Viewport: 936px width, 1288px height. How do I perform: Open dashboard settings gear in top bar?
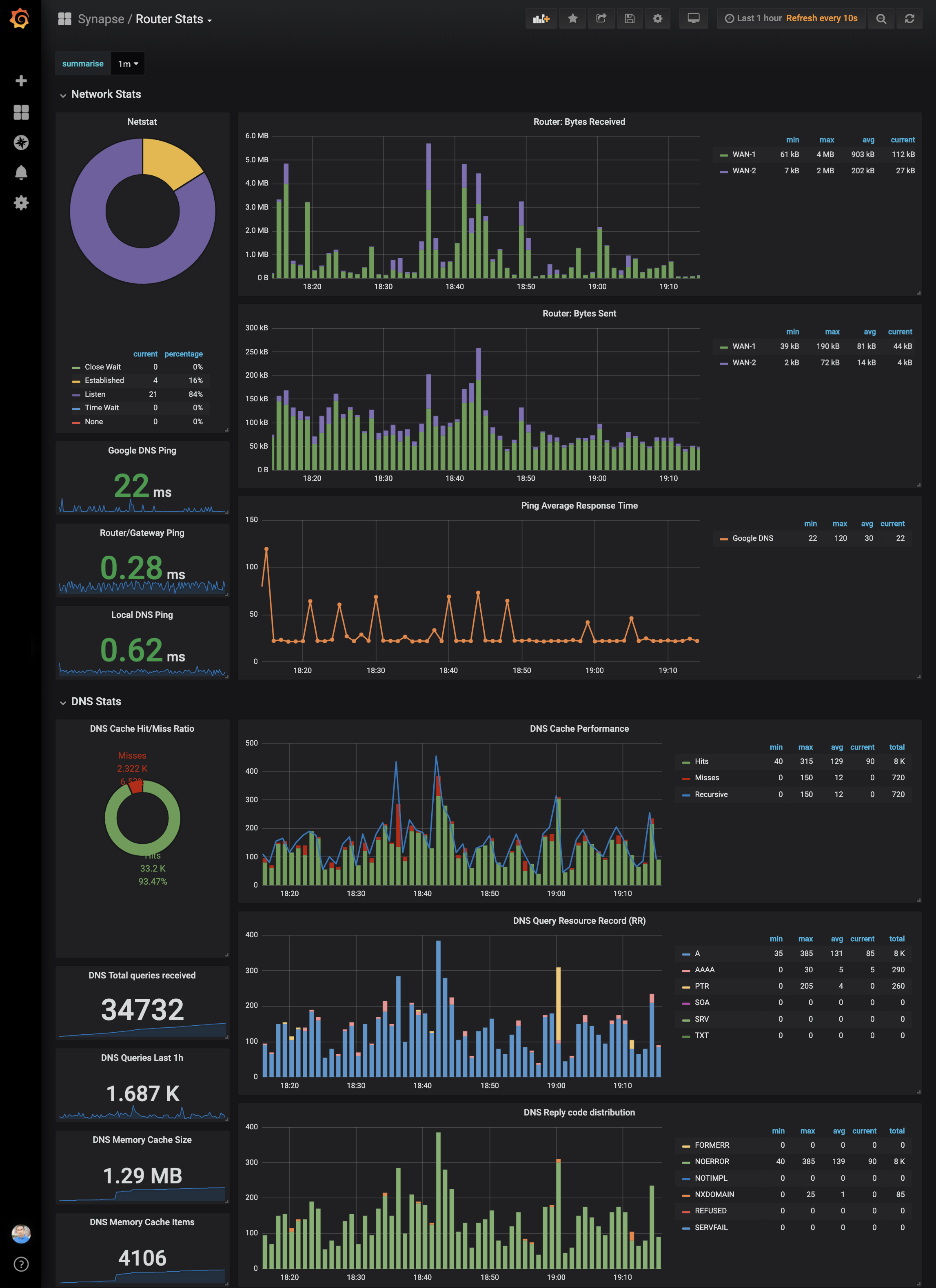tap(658, 19)
